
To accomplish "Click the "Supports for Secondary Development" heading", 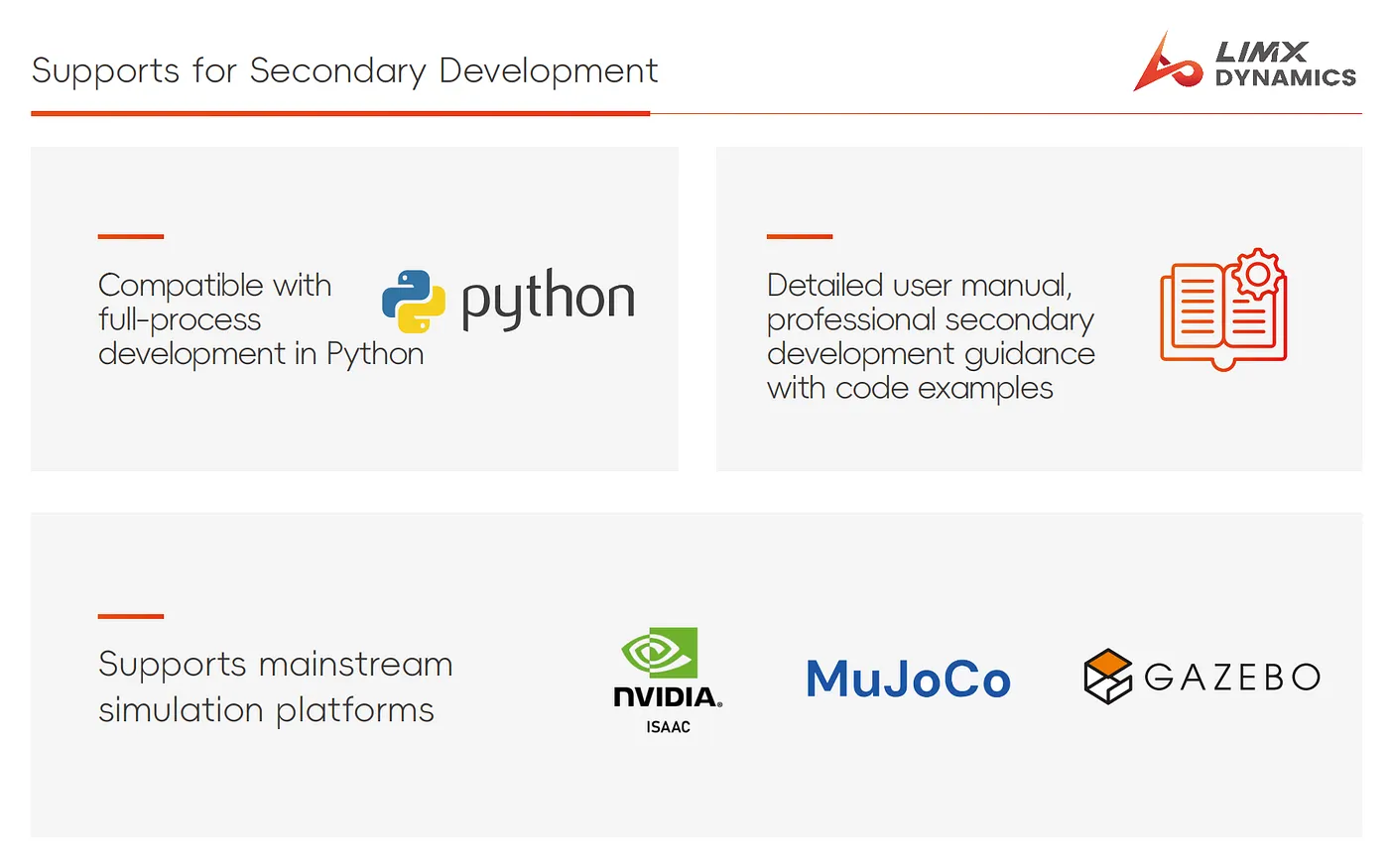I will coord(344,70).
